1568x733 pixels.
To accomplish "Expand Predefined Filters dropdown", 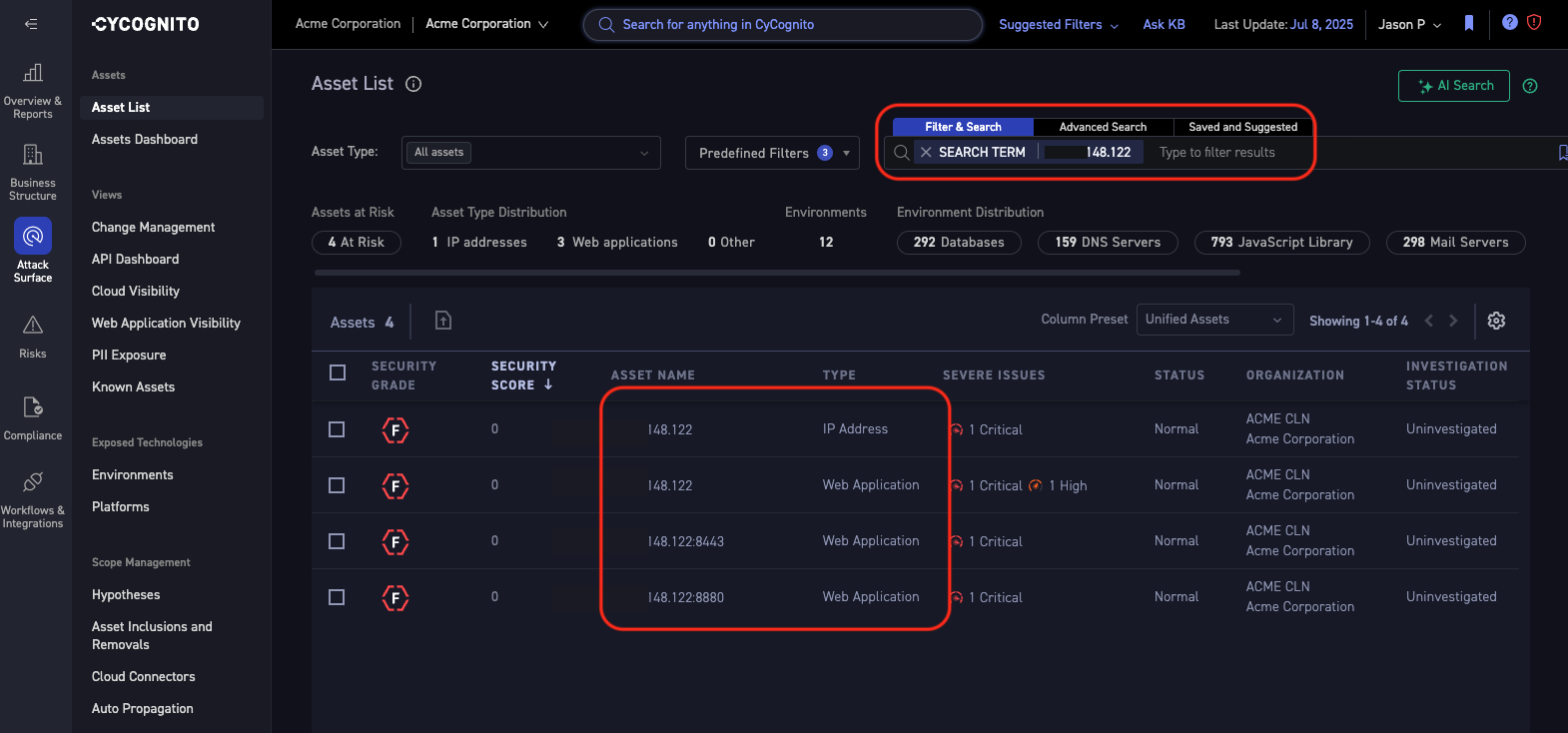I will point(772,153).
